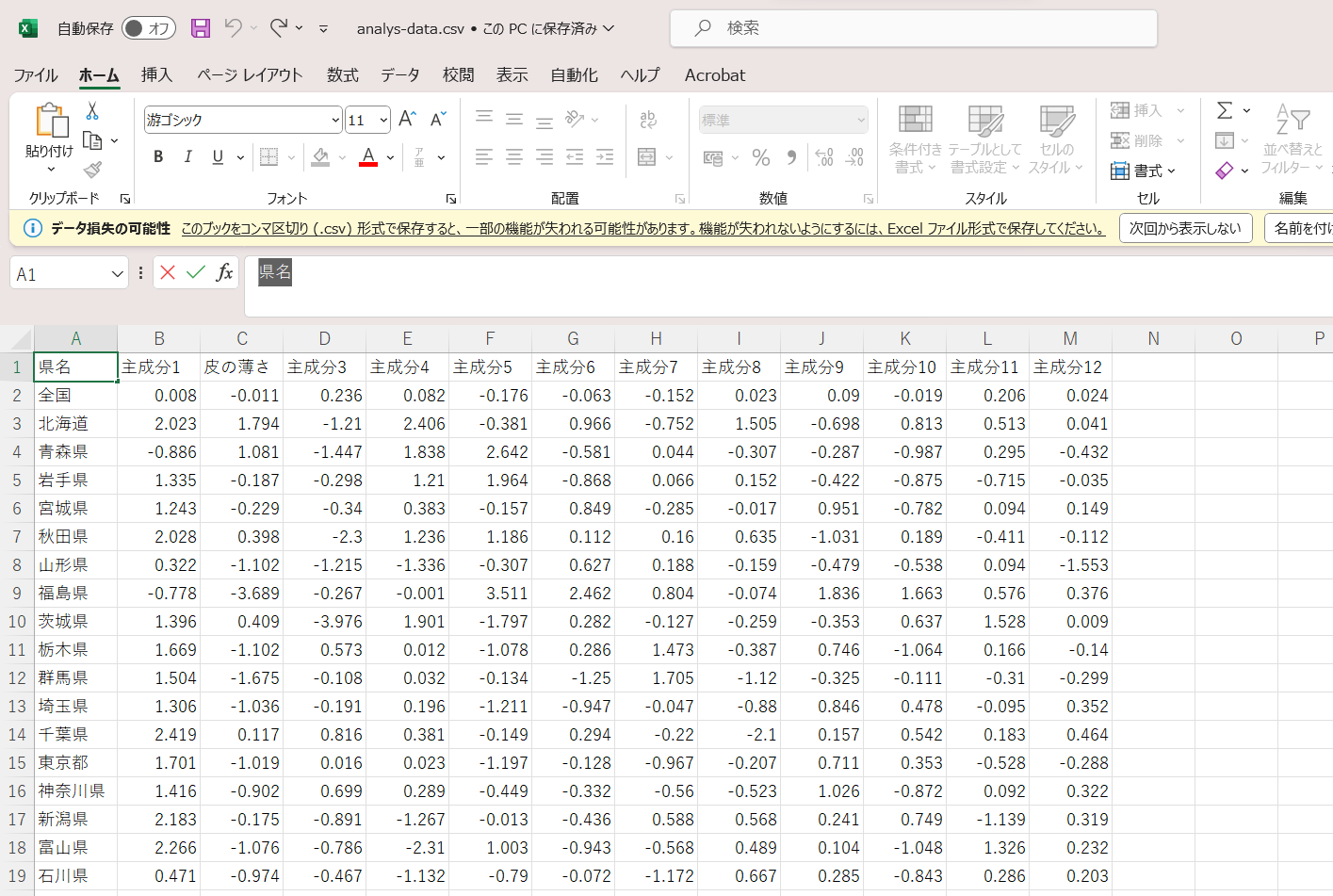The height and width of the screenshot is (896, 1333).
Task: Open the number format dropdown 標準
Action: [x=861, y=120]
